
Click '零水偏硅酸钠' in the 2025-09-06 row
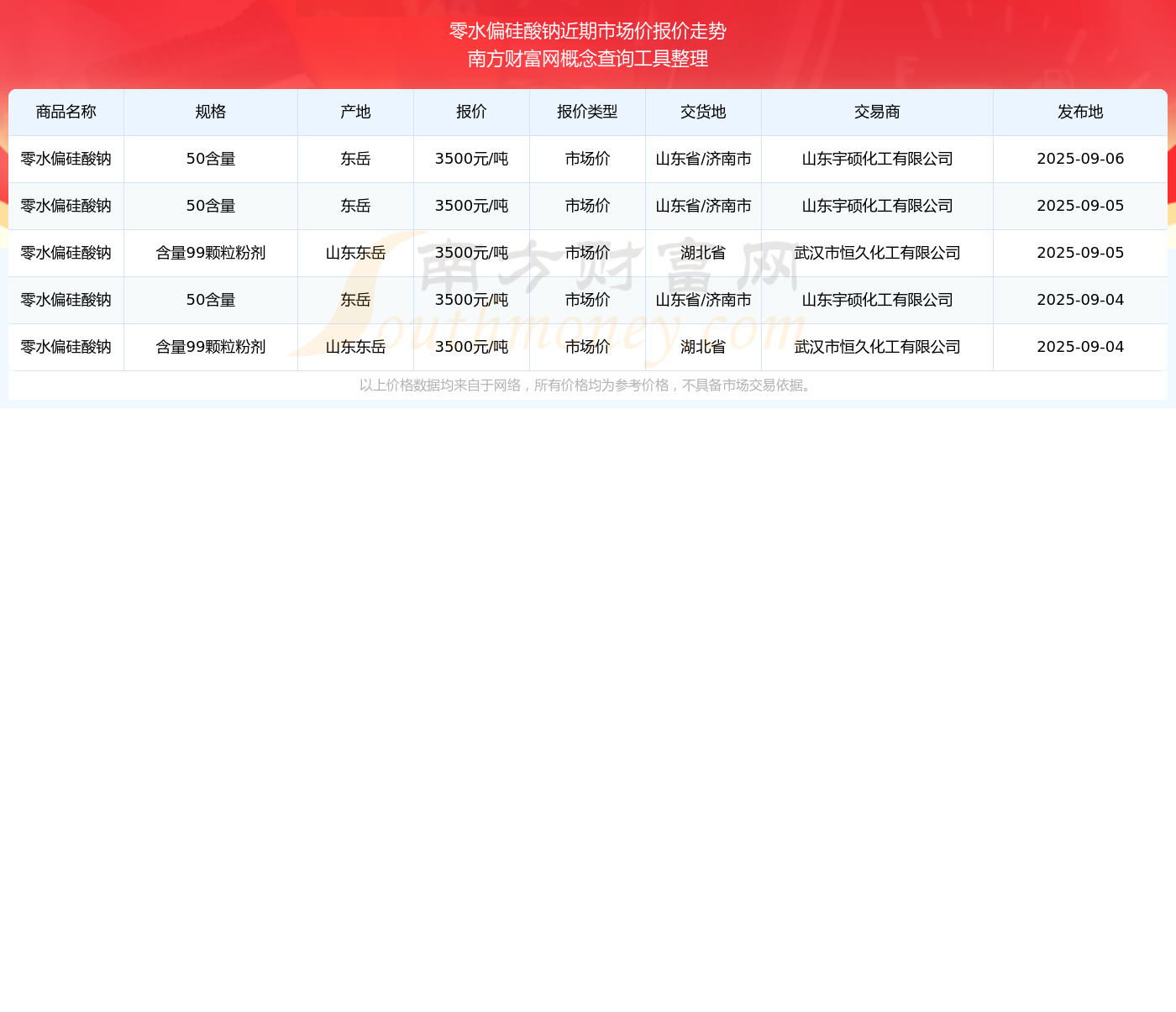coord(66,159)
